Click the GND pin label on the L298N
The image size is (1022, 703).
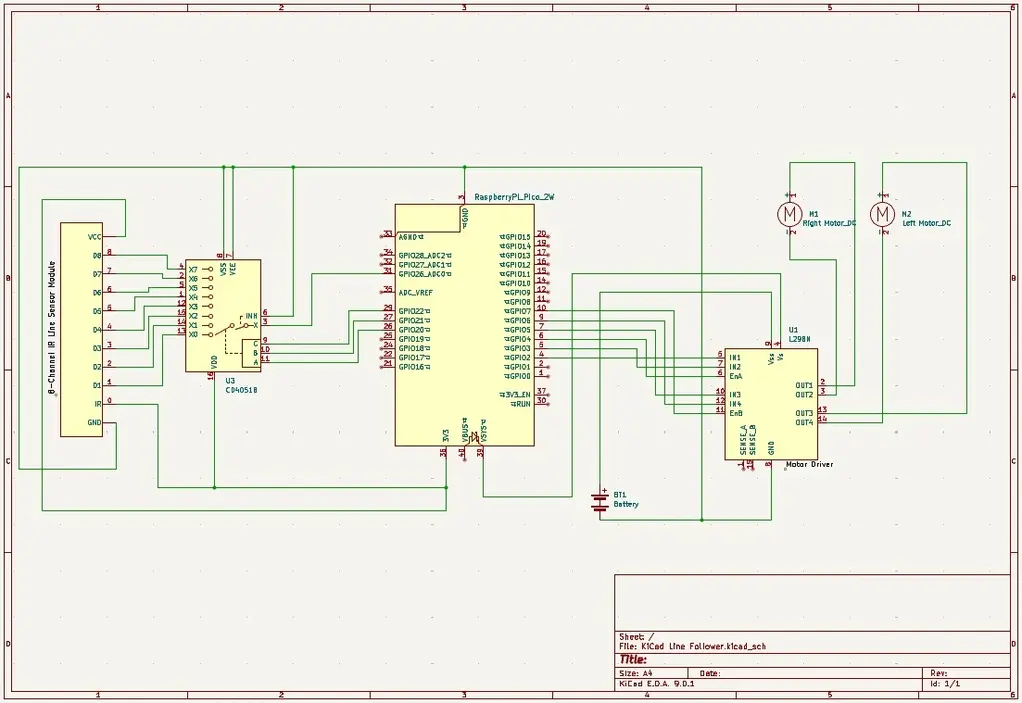771,448
